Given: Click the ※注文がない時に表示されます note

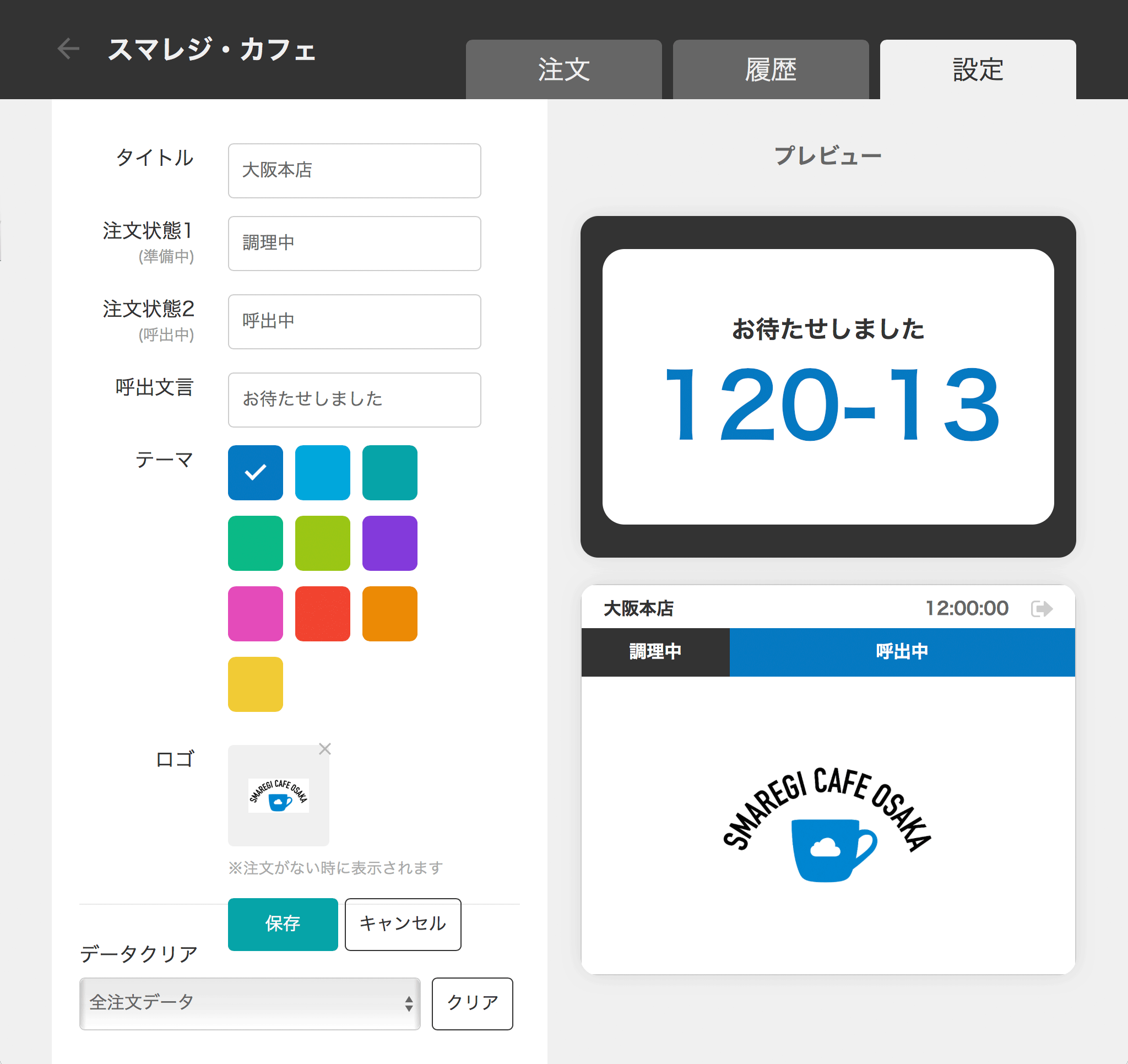Looking at the screenshot, I should point(335,867).
